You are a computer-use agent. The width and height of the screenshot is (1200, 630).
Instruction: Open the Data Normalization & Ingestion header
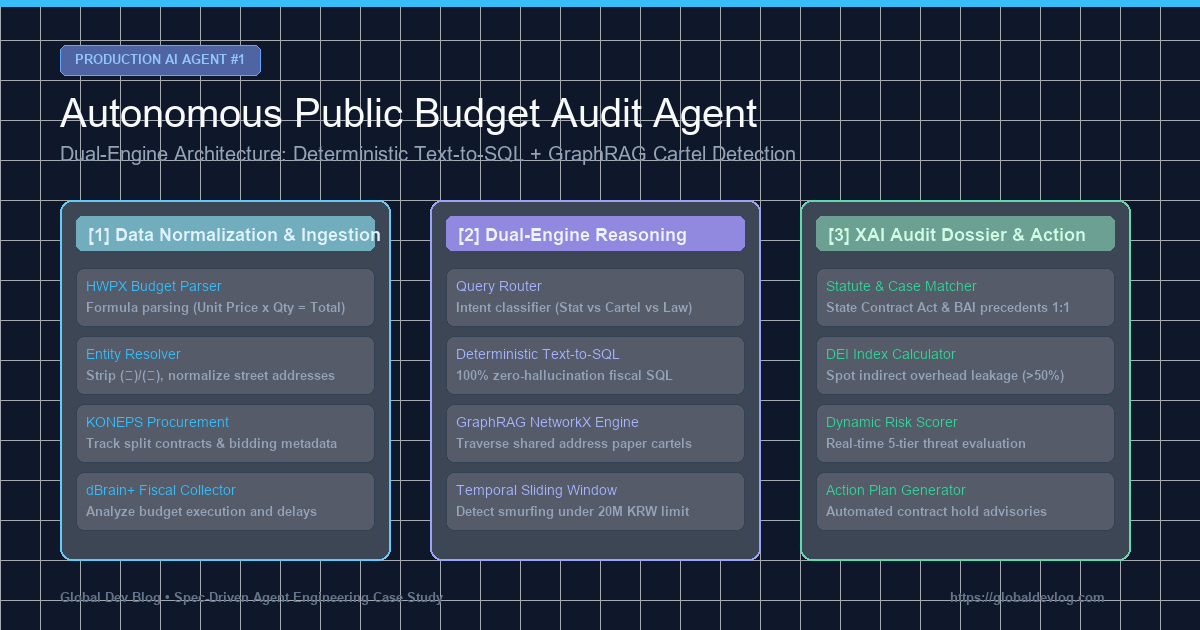pos(225,234)
